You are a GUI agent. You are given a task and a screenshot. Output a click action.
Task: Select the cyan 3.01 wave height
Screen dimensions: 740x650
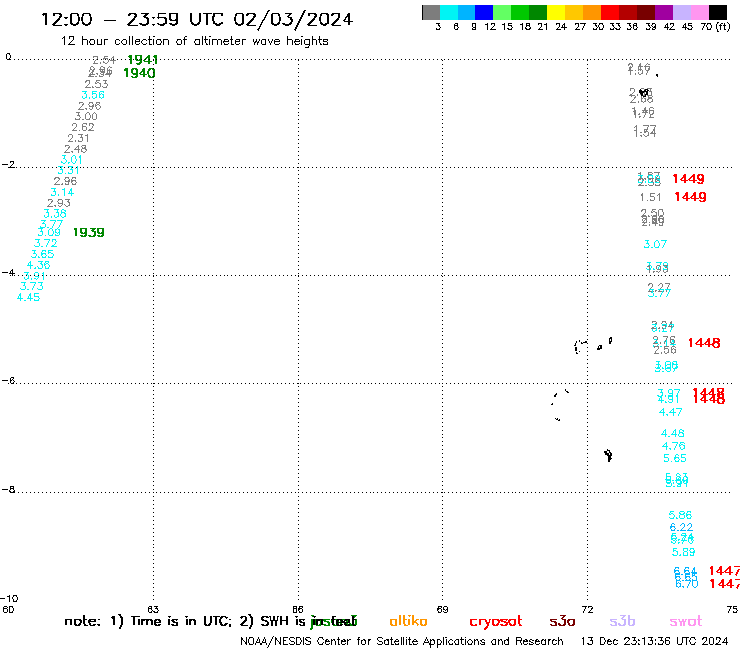(x=72, y=160)
